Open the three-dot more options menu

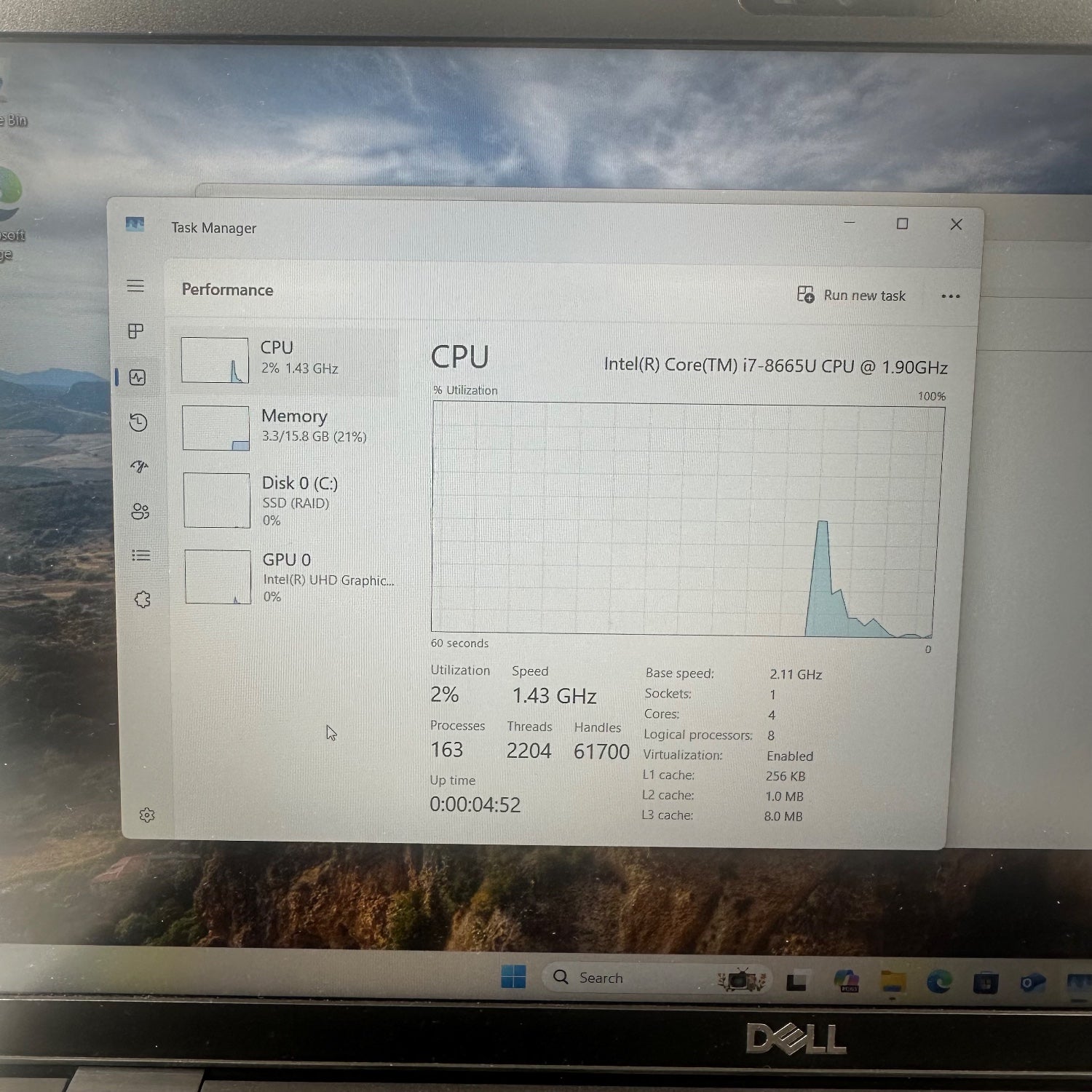click(x=950, y=296)
